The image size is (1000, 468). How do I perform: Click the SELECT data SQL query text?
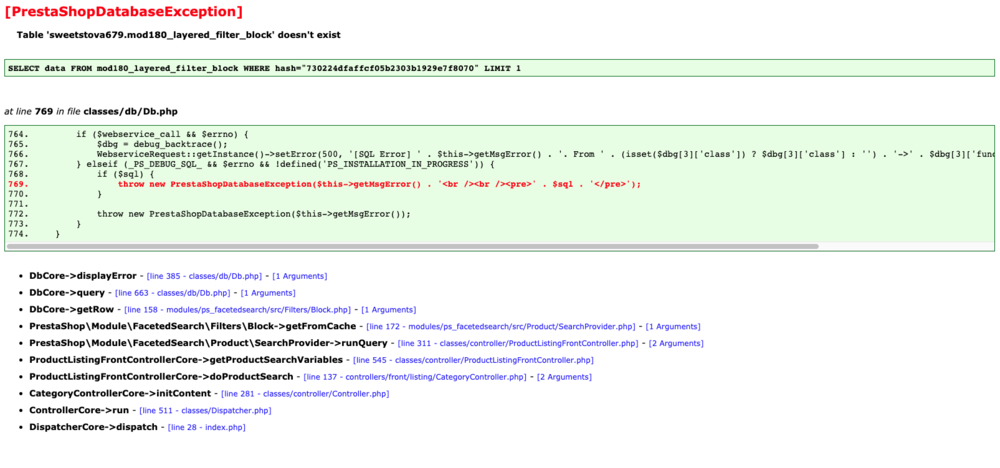coord(264,68)
